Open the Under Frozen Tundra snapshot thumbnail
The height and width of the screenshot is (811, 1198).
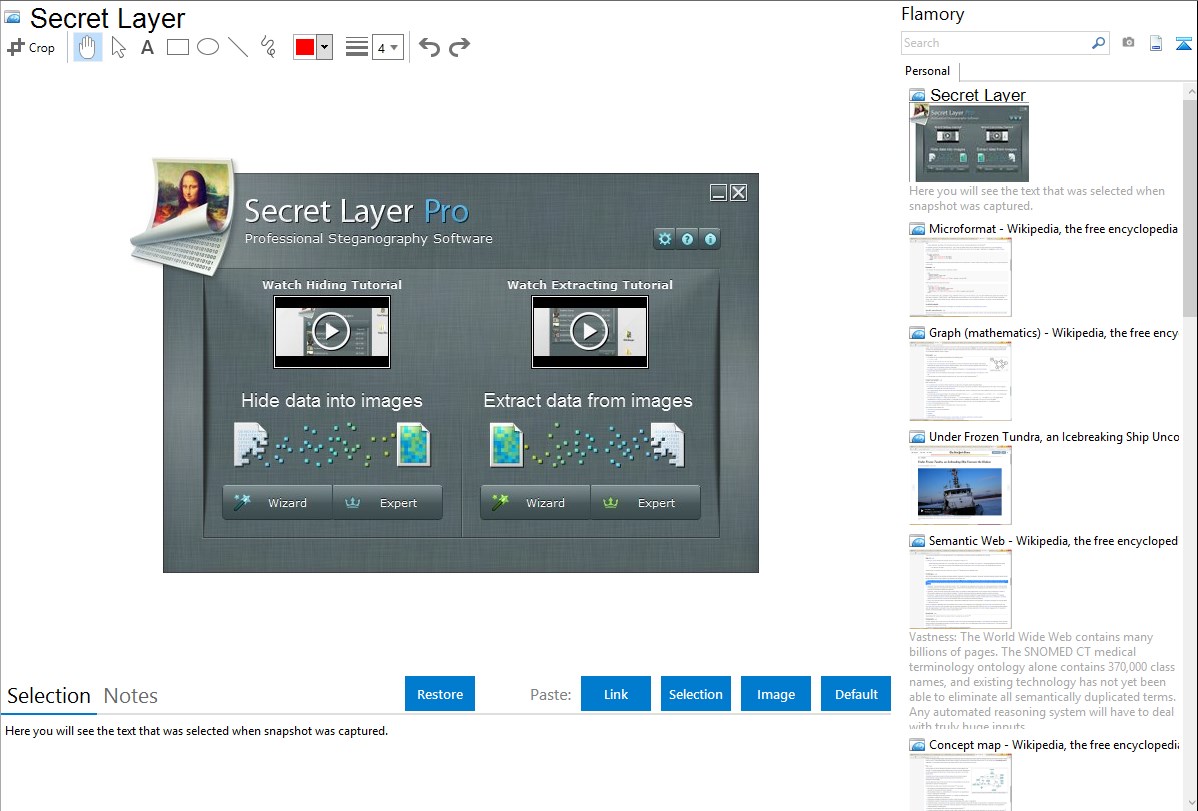click(960, 485)
